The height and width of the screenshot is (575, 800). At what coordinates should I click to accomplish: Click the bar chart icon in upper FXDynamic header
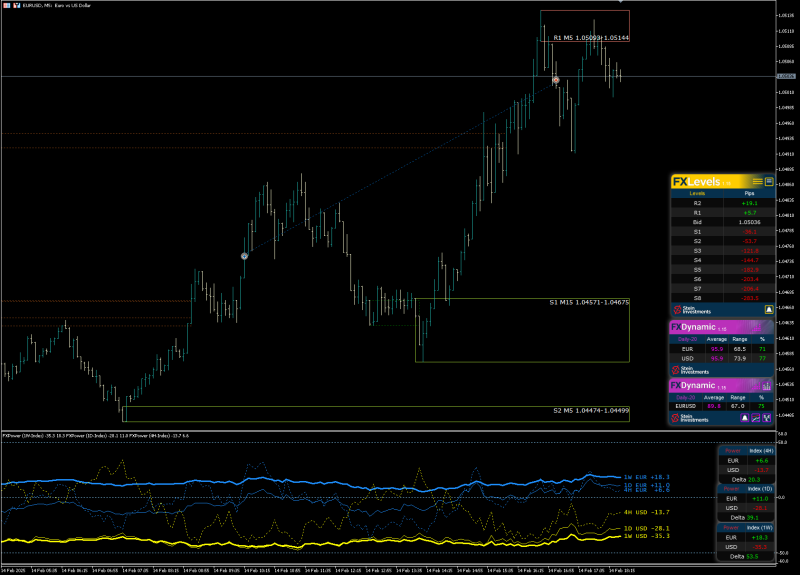coord(757,327)
